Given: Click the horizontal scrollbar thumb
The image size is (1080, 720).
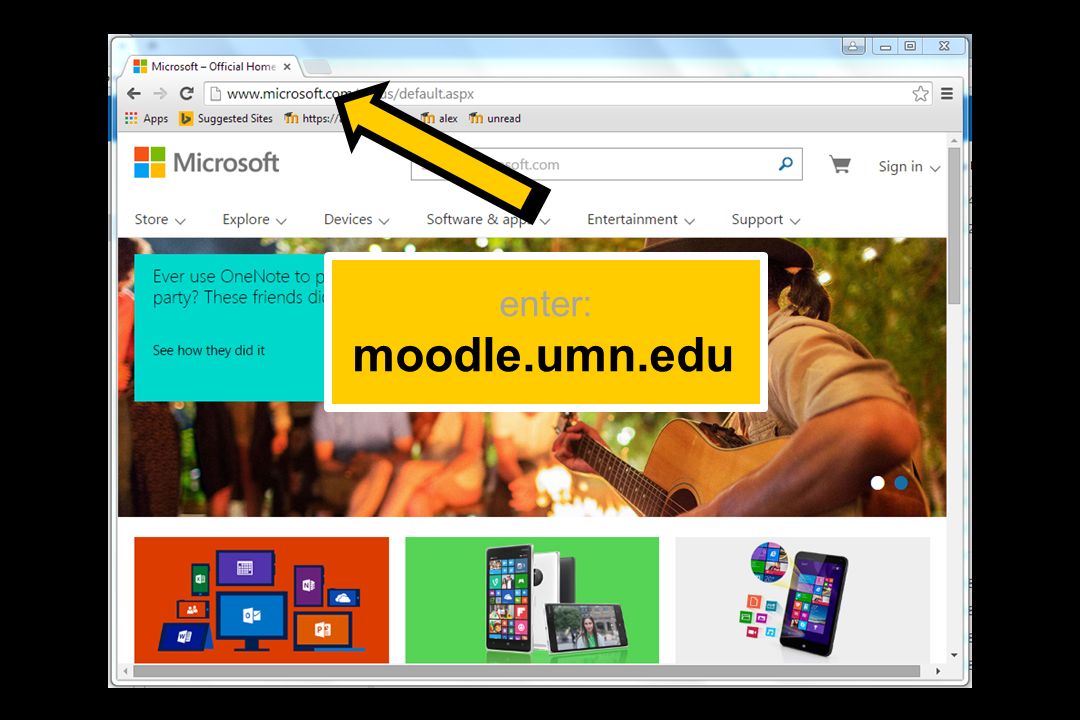Looking at the screenshot, I should 527,671.
